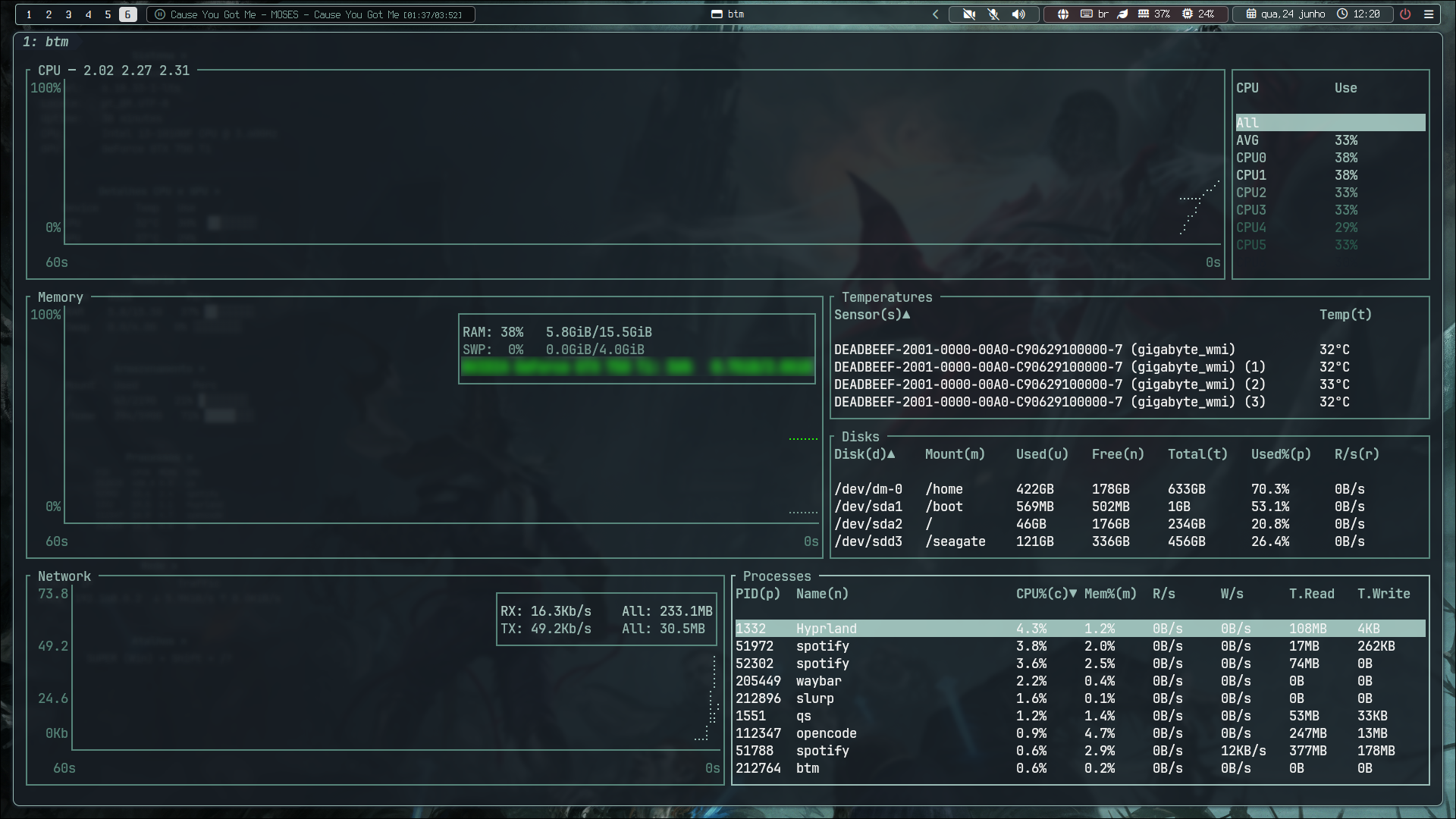
Task: Switch to workspace 3
Action: [x=68, y=14]
